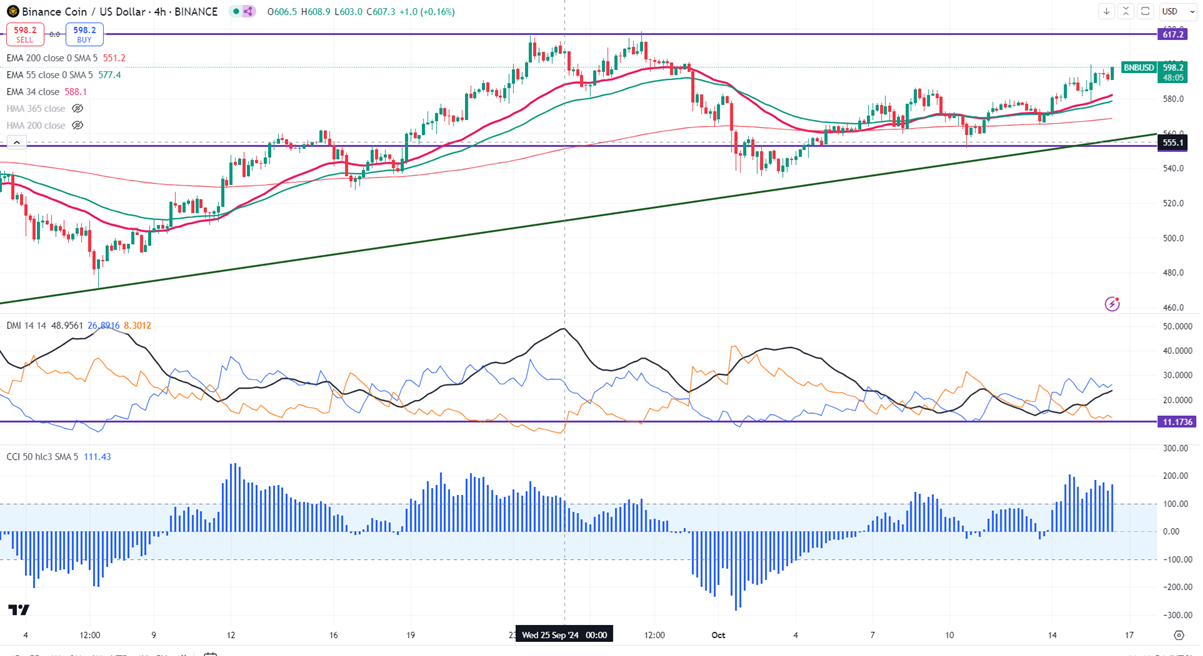Click the collapse-arrows pane button
This screenshot has height=656, width=1203.
1126,12
